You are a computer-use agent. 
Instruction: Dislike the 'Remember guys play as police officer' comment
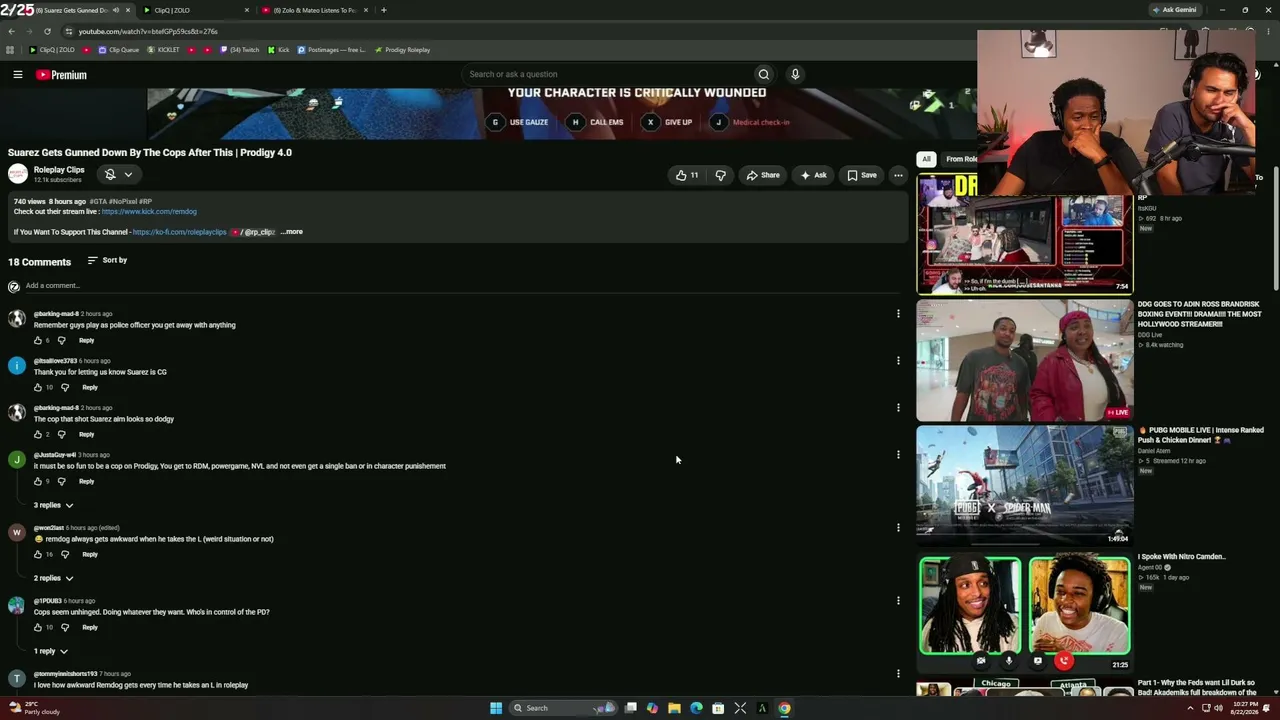[x=61, y=341]
